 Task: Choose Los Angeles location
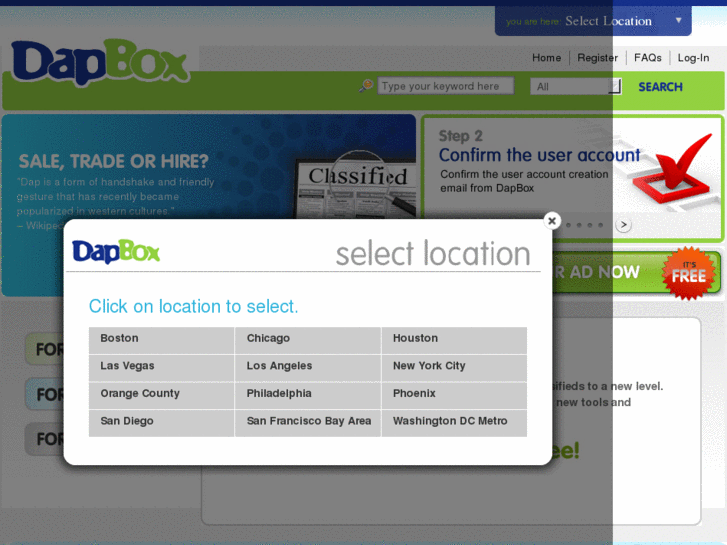pyautogui.click(x=308, y=368)
